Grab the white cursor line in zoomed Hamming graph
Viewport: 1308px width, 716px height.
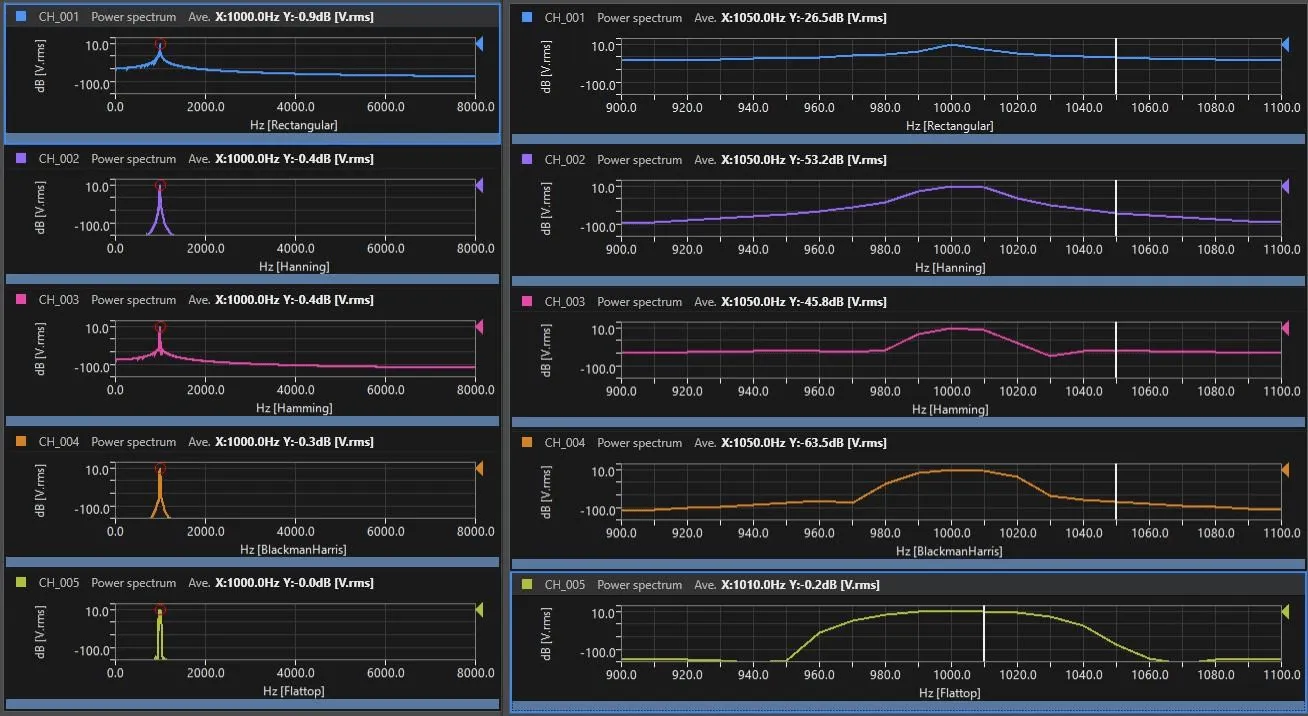(1116, 350)
